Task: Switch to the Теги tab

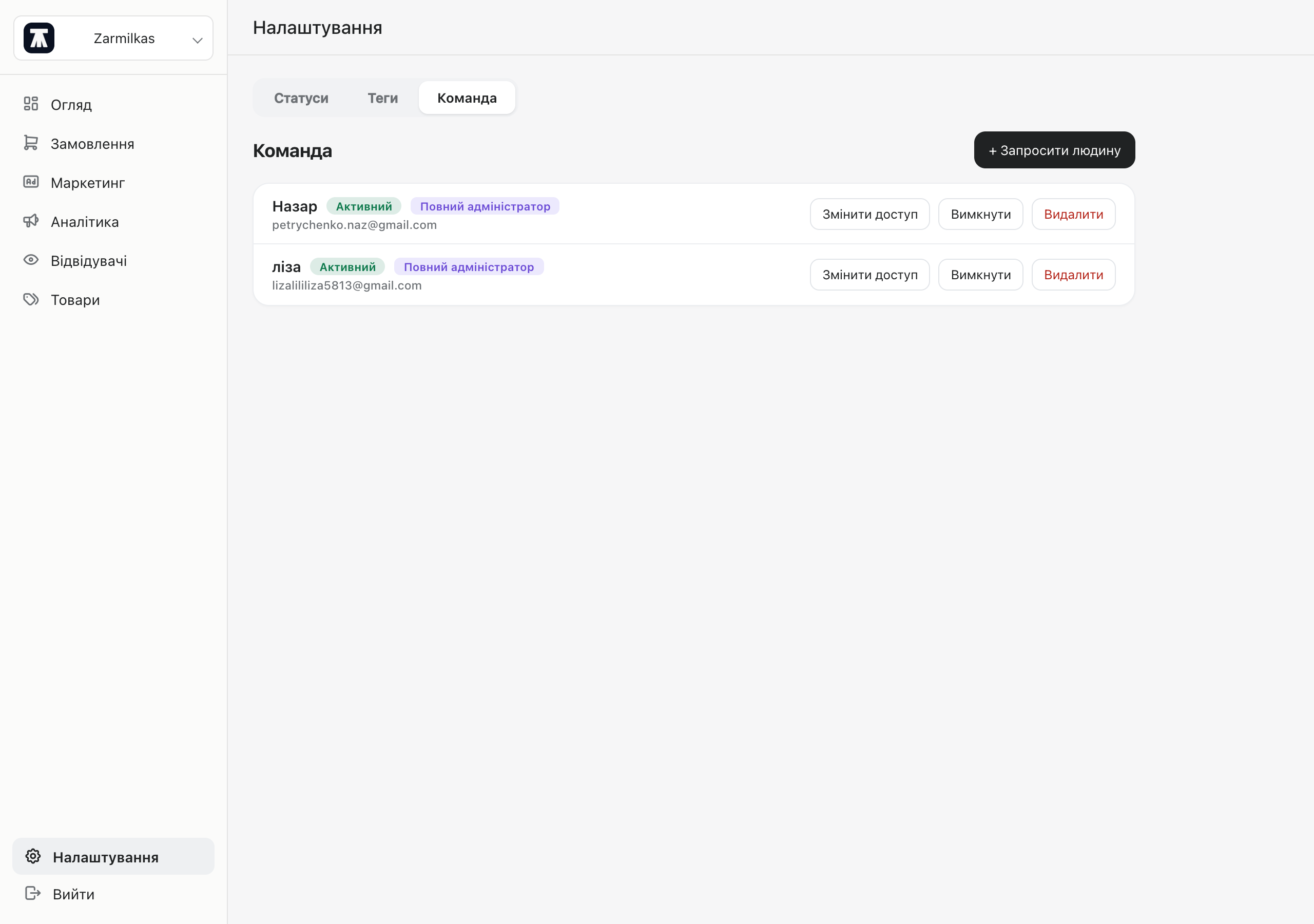Action: 382,98
